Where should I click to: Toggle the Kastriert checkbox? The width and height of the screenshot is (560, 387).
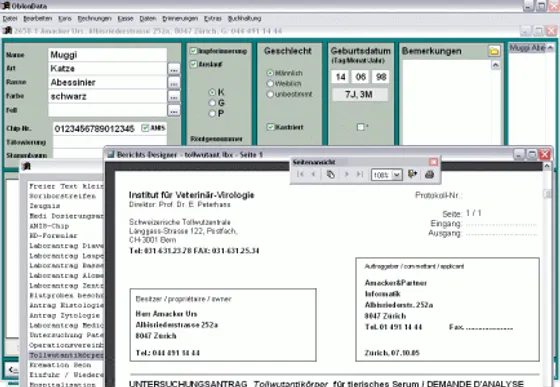coord(271,127)
